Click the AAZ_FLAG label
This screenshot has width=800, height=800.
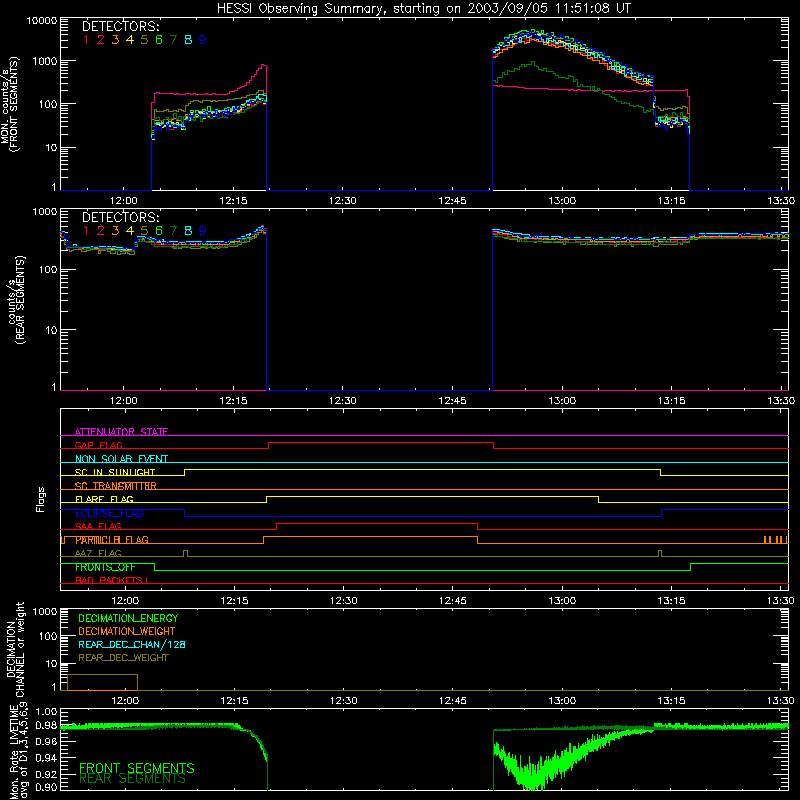click(98, 553)
